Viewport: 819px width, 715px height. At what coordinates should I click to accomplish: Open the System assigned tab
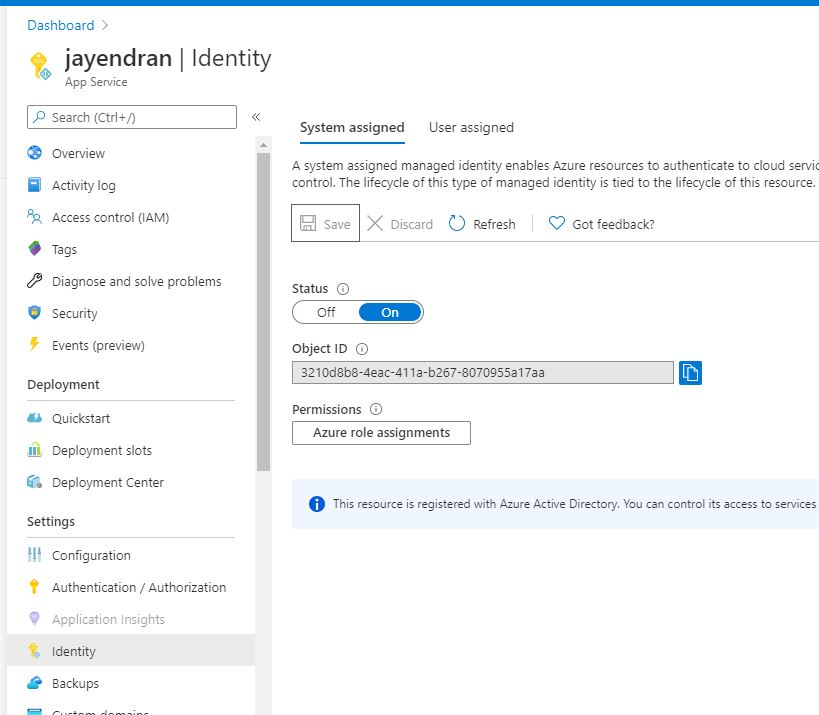point(352,127)
